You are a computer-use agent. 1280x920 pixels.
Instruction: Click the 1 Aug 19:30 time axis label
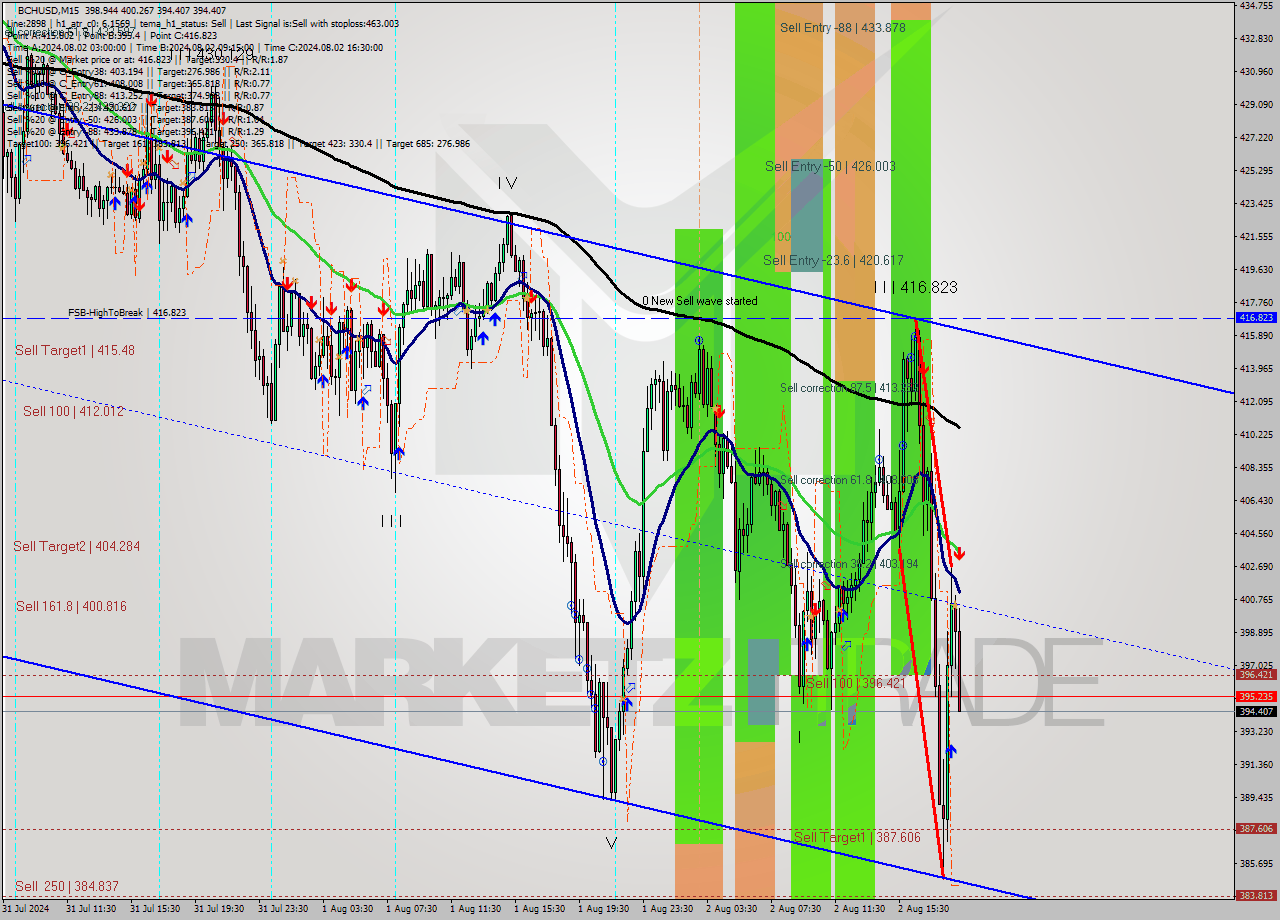[603, 910]
